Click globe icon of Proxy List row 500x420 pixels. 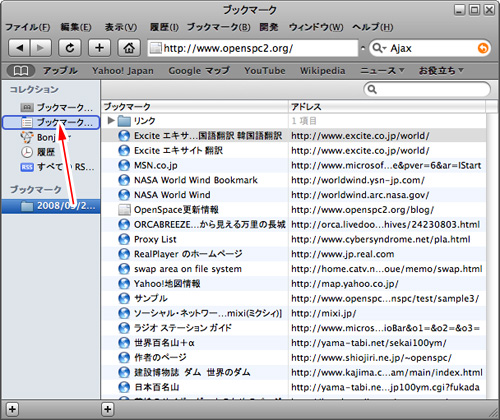coord(124,239)
